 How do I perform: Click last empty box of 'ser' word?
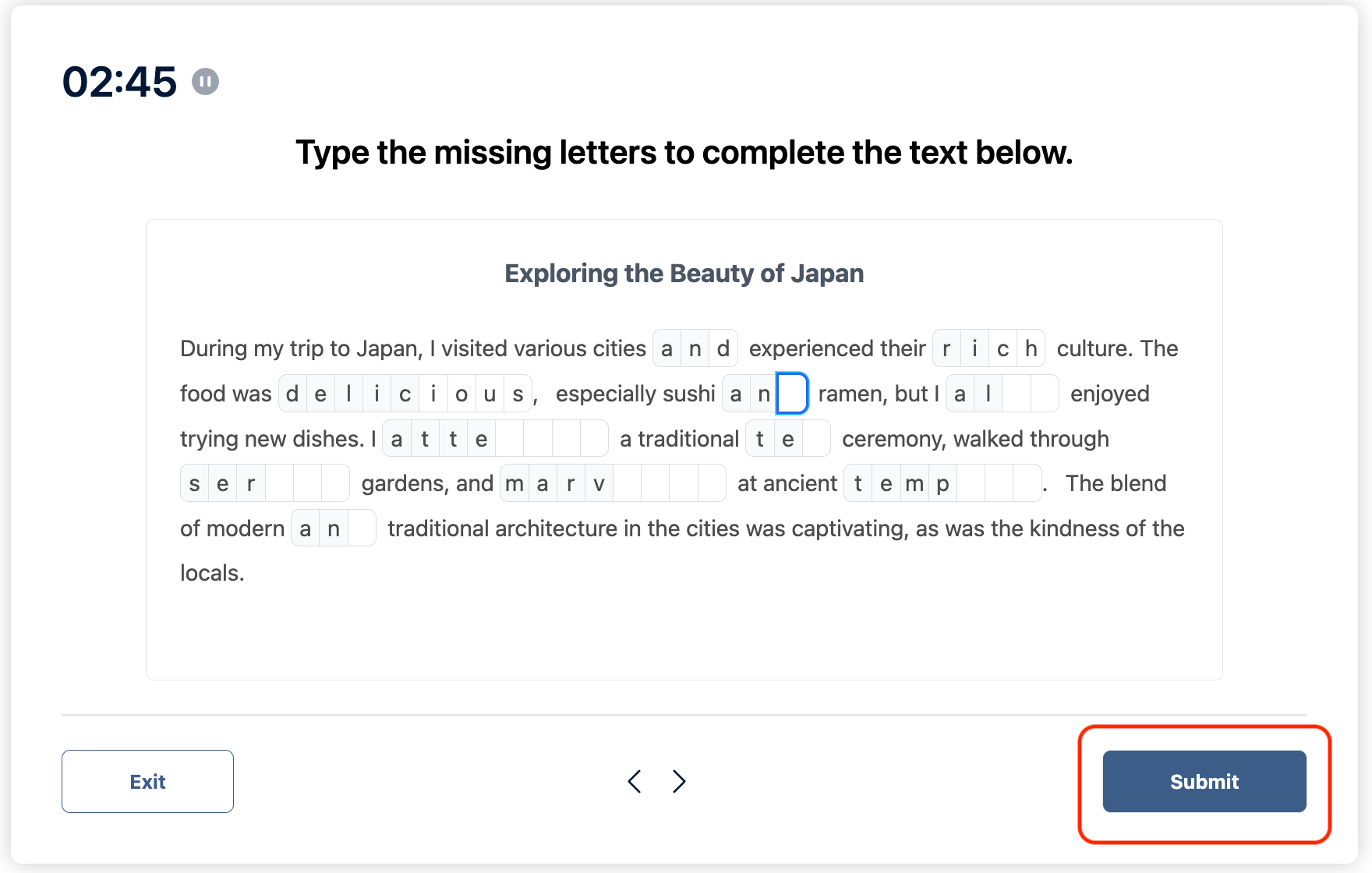coord(335,483)
